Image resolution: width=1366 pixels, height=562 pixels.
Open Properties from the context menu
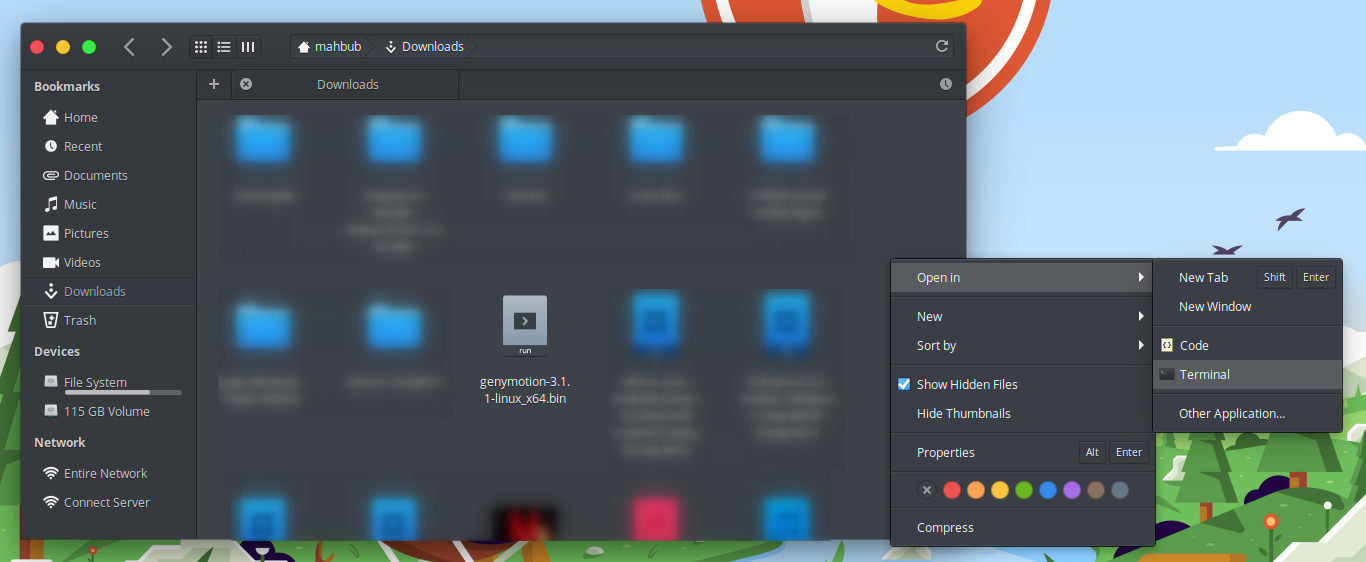coord(1022,452)
